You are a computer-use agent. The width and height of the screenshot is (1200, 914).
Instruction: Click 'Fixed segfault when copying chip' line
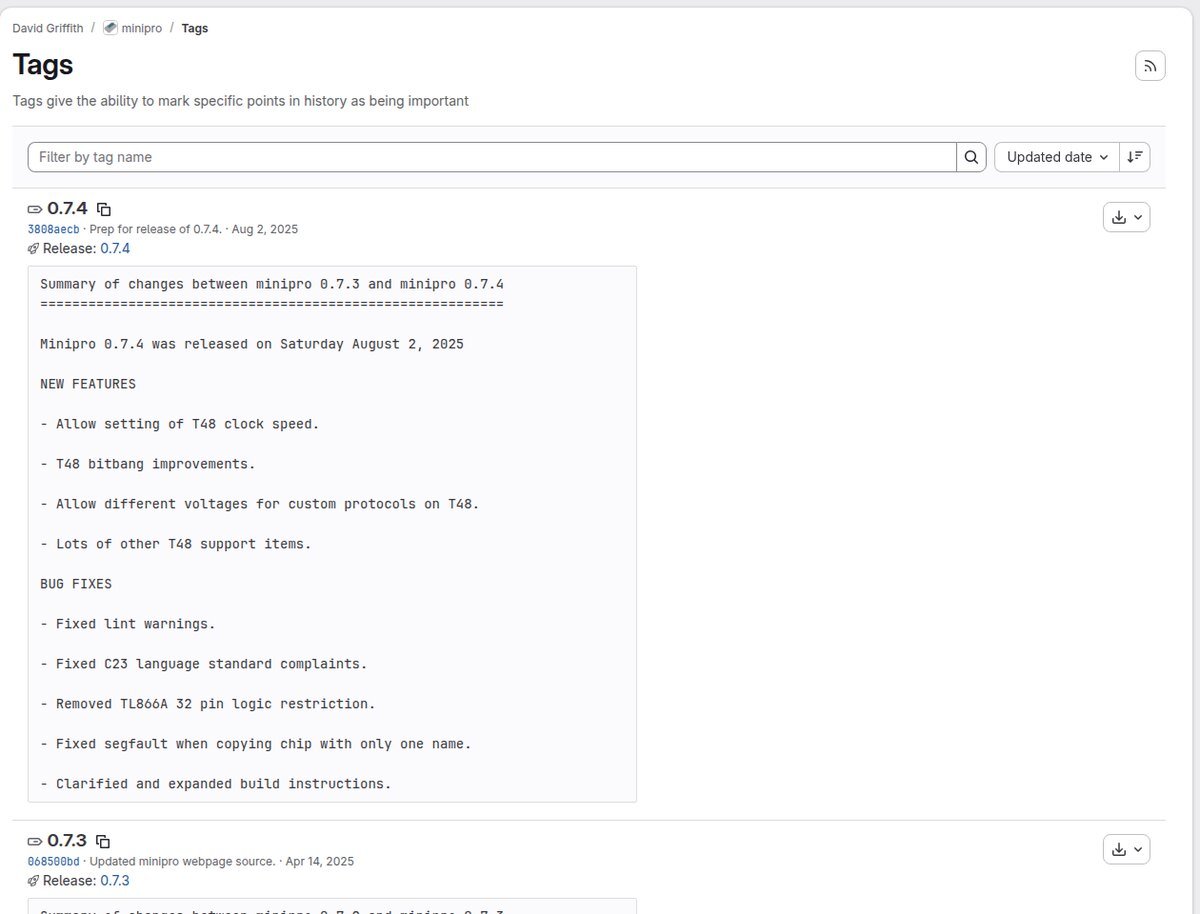tap(256, 744)
